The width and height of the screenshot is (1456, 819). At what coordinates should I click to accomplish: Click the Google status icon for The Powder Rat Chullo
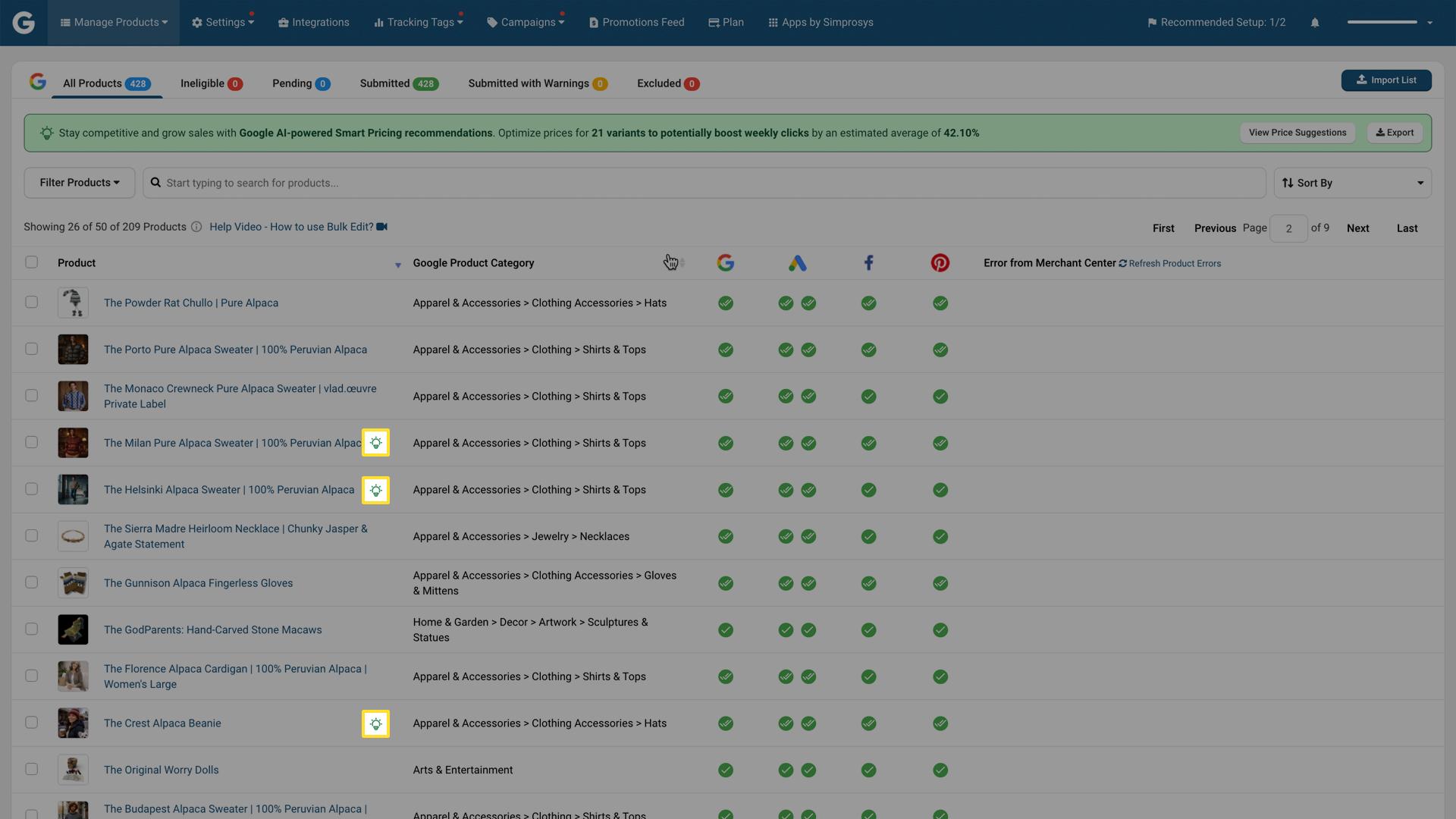[725, 303]
